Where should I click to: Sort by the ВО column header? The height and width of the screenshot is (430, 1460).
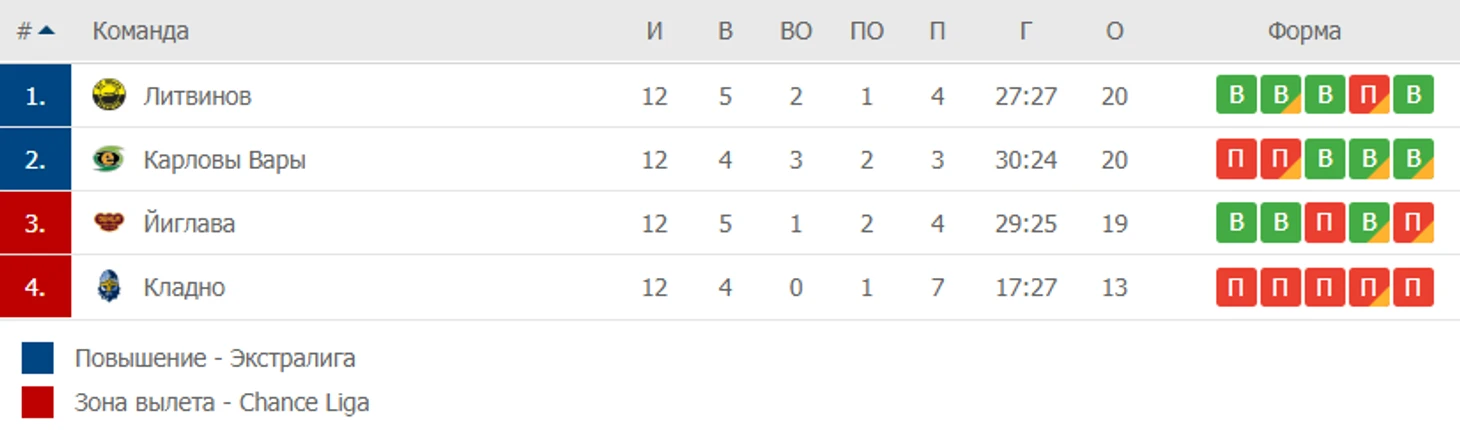(x=796, y=31)
